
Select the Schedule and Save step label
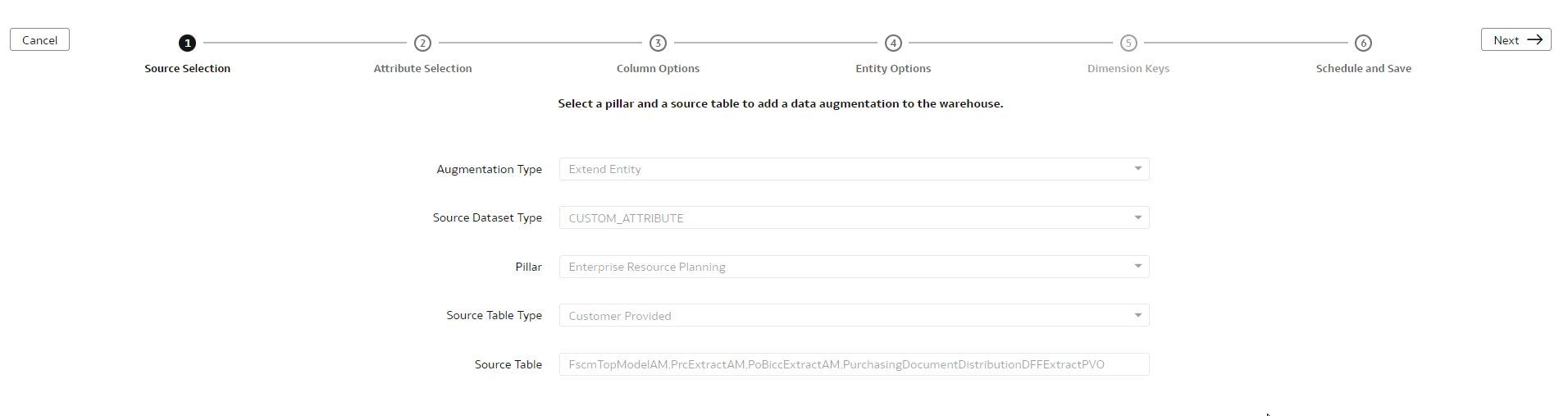click(1363, 69)
